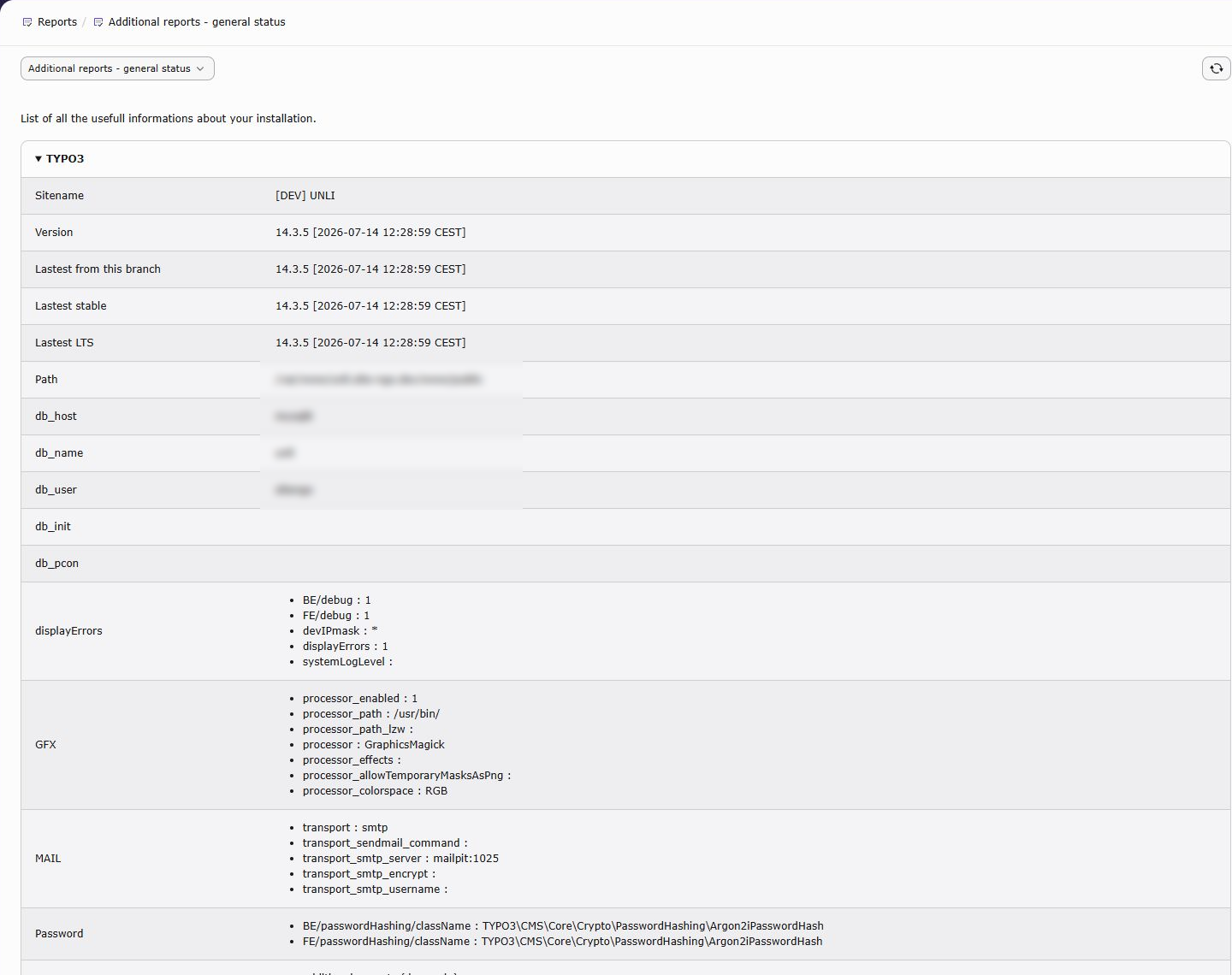The image size is (1232, 975).
Task: Select the 'transport_smtp_encrypt :' entry
Action: click(369, 874)
